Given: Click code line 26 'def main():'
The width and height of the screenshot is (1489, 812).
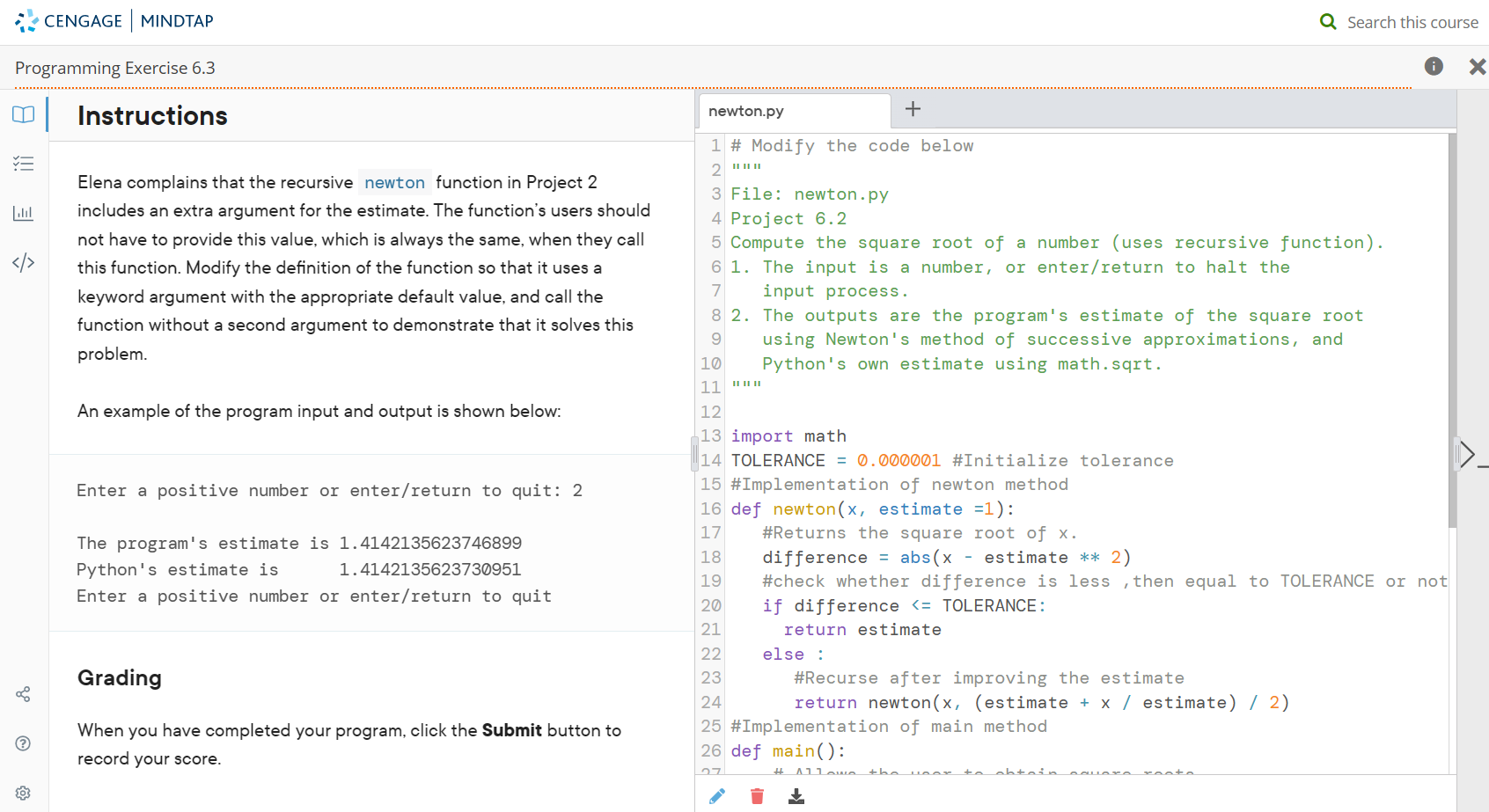Looking at the screenshot, I should (x=789, y=750).
